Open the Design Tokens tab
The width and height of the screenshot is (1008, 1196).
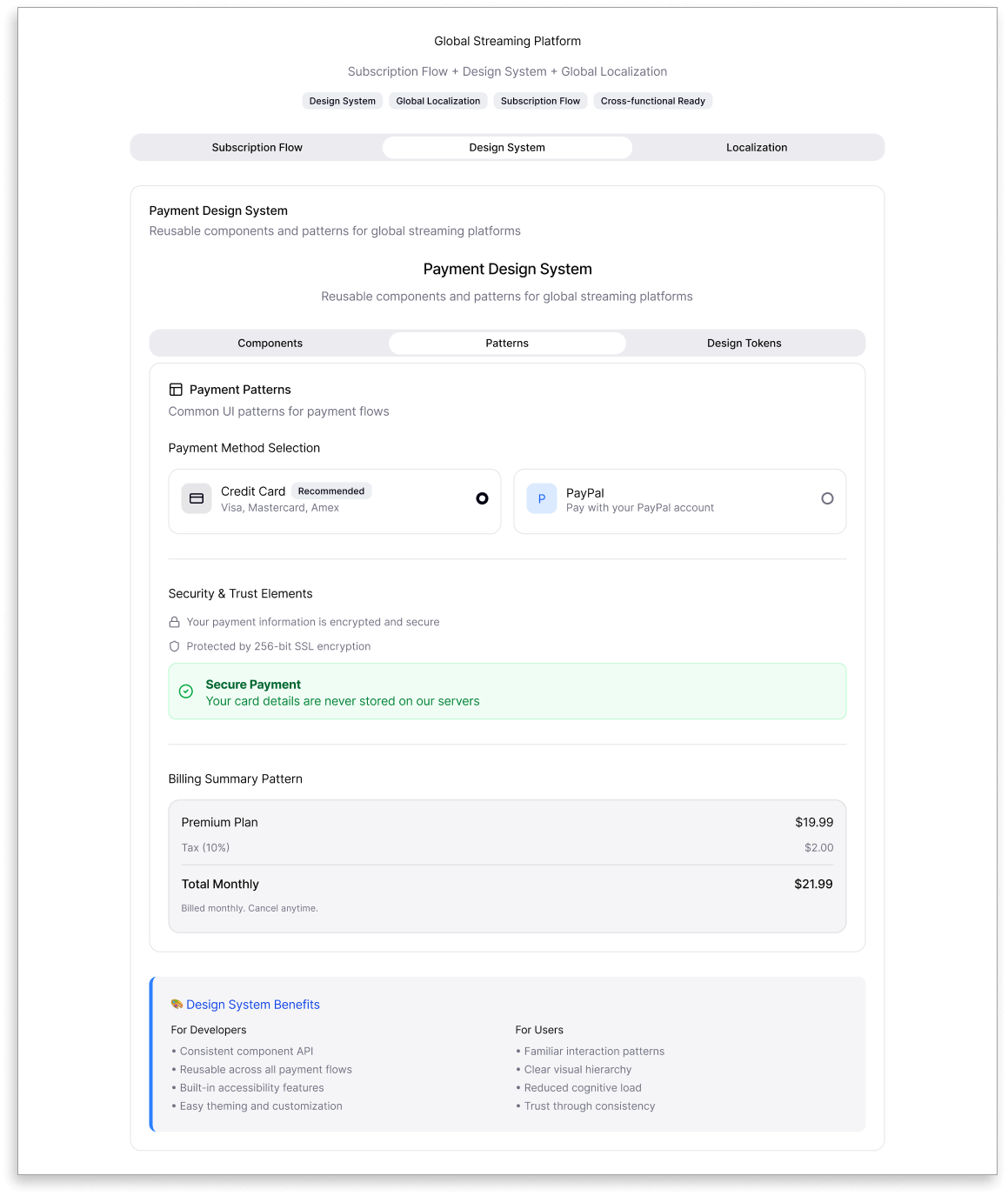744,344
